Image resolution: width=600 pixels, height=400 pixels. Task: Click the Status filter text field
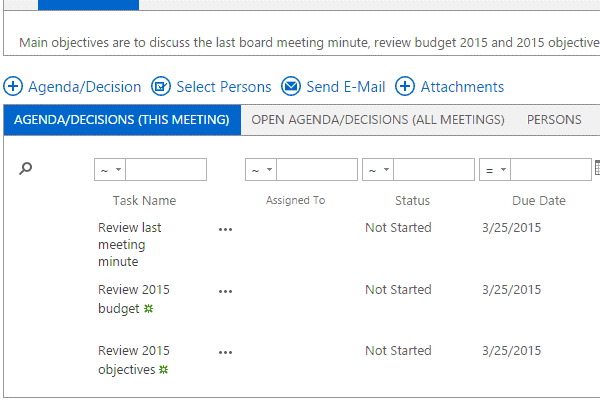click(434, 170)
